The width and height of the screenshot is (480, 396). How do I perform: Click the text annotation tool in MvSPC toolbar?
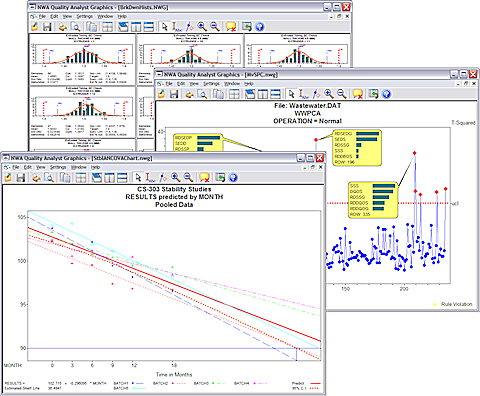pyautogui.click(x=303, y=94)
